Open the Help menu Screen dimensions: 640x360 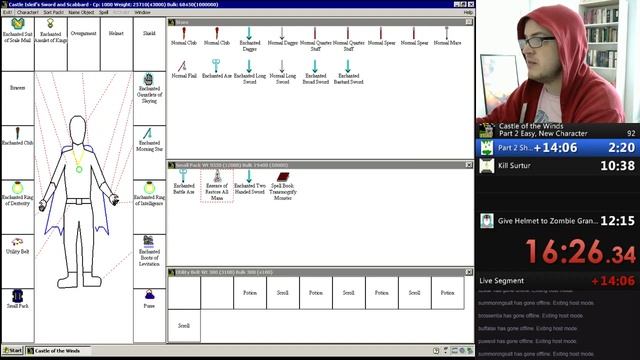click(468, 12)
